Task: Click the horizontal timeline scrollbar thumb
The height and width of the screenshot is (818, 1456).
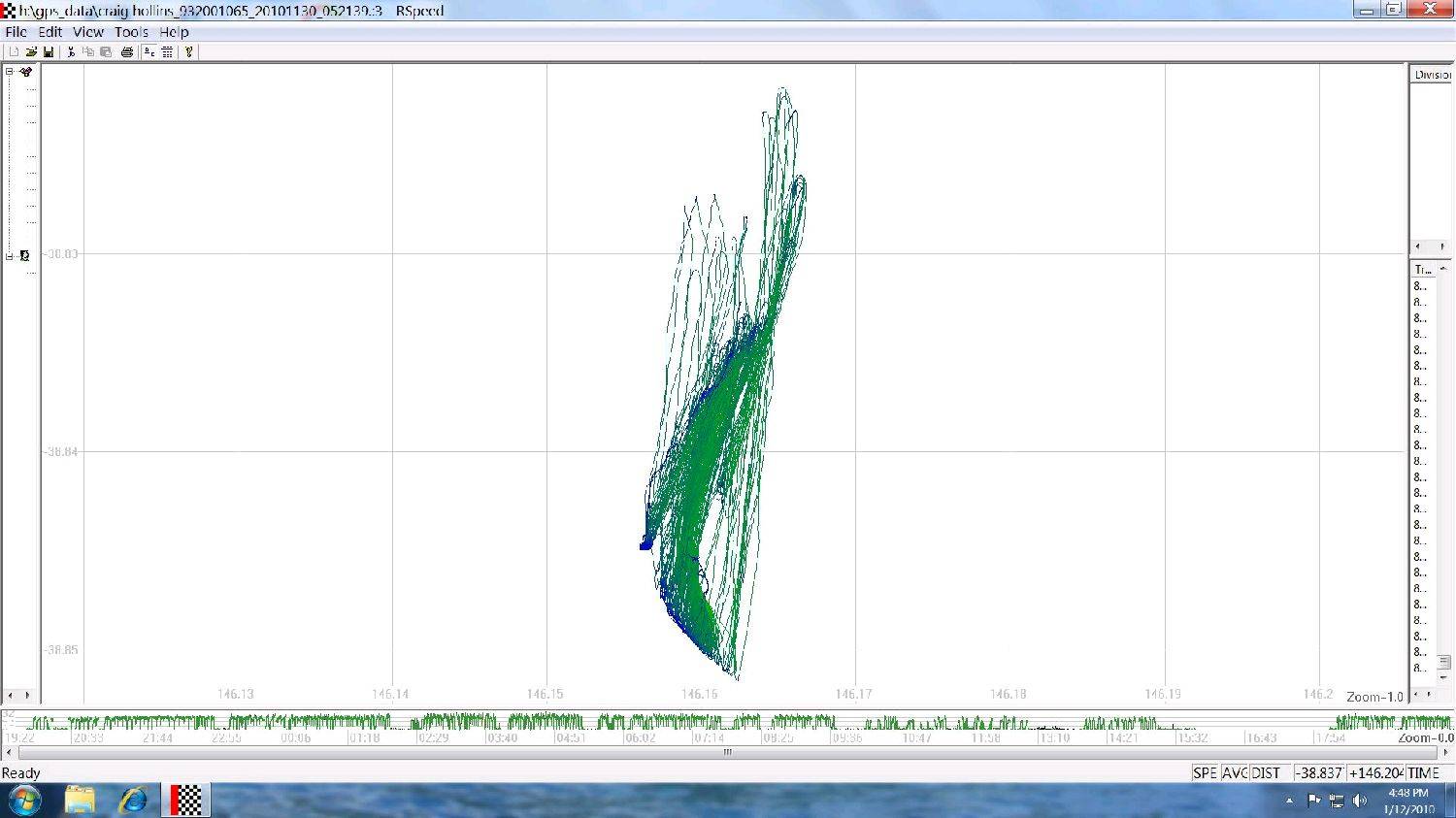Action: point(727,752)
